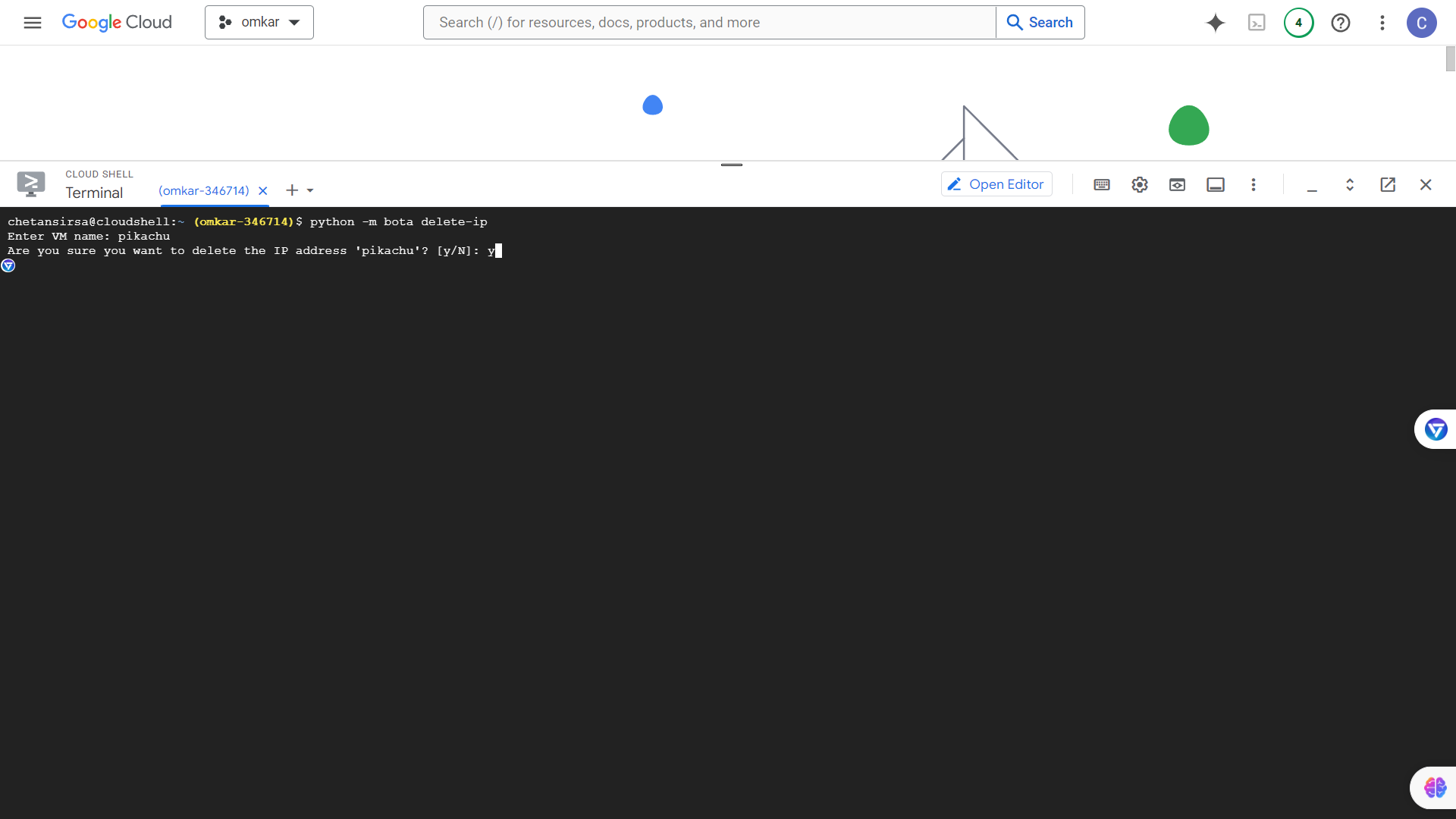This screenshot has height=819, width=1456.
Task: Open Cloud Shell more options menu
Action: (x=1254, y=185)
